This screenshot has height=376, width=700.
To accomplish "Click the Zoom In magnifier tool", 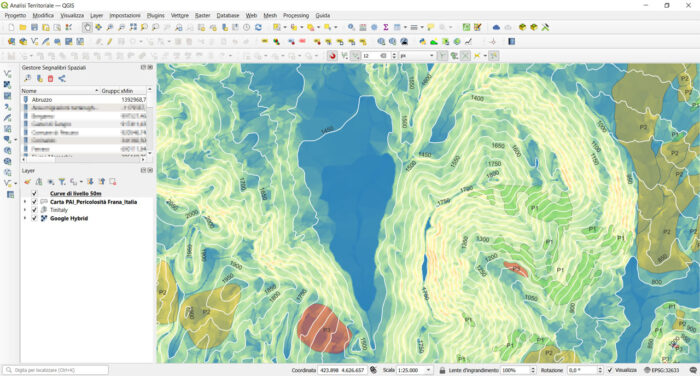I will click(x=110, y=28).
